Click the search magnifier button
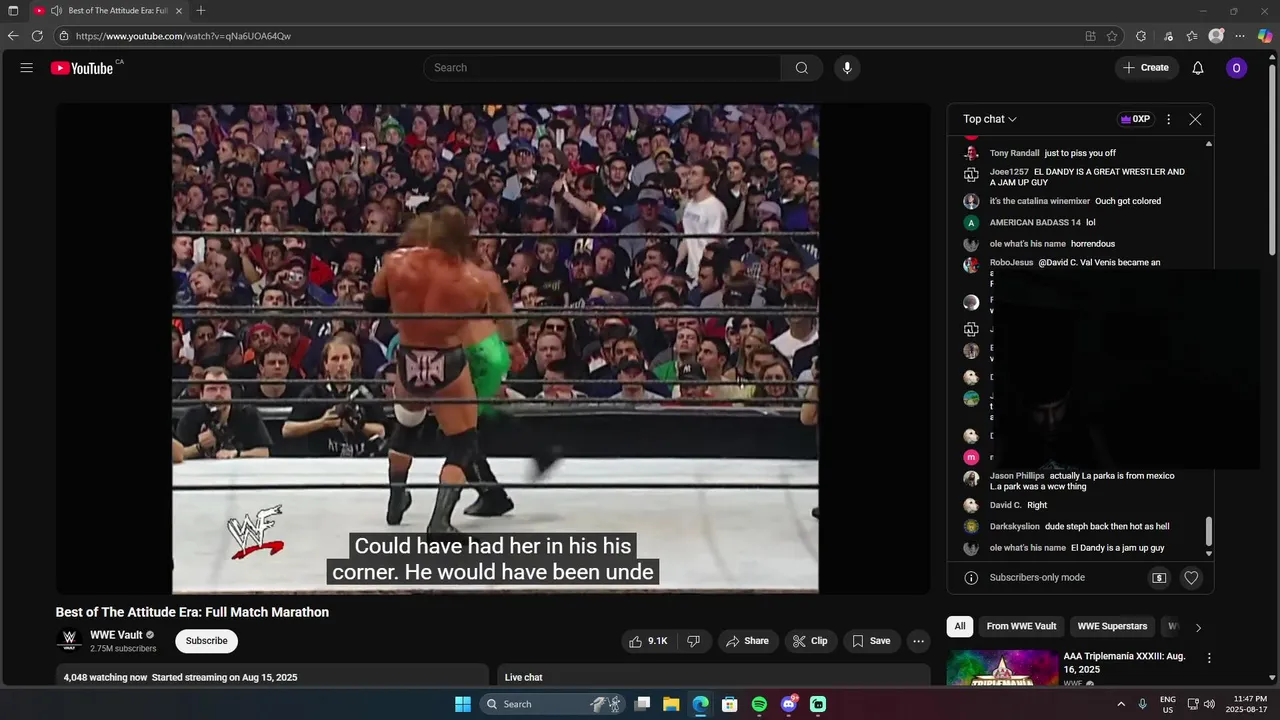1280x720 pixels. 802,68
